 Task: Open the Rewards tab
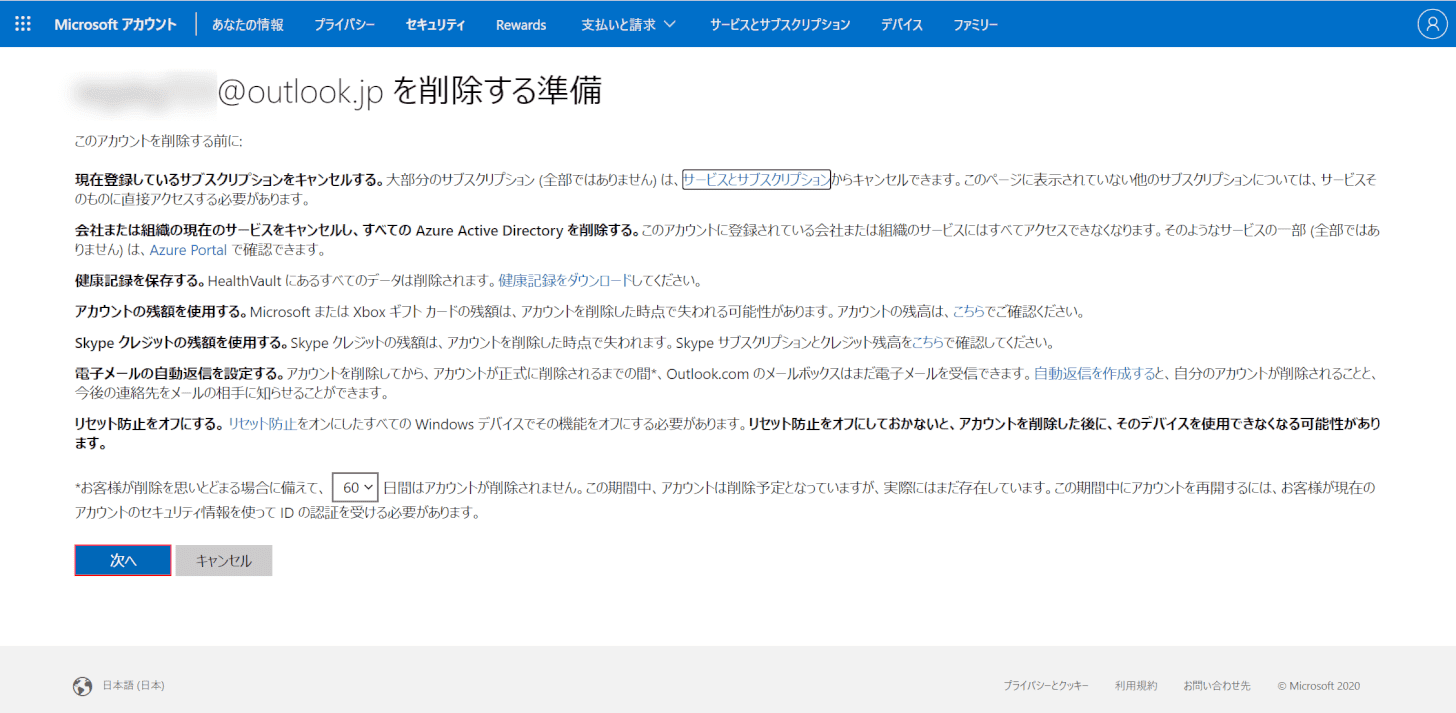521,24
